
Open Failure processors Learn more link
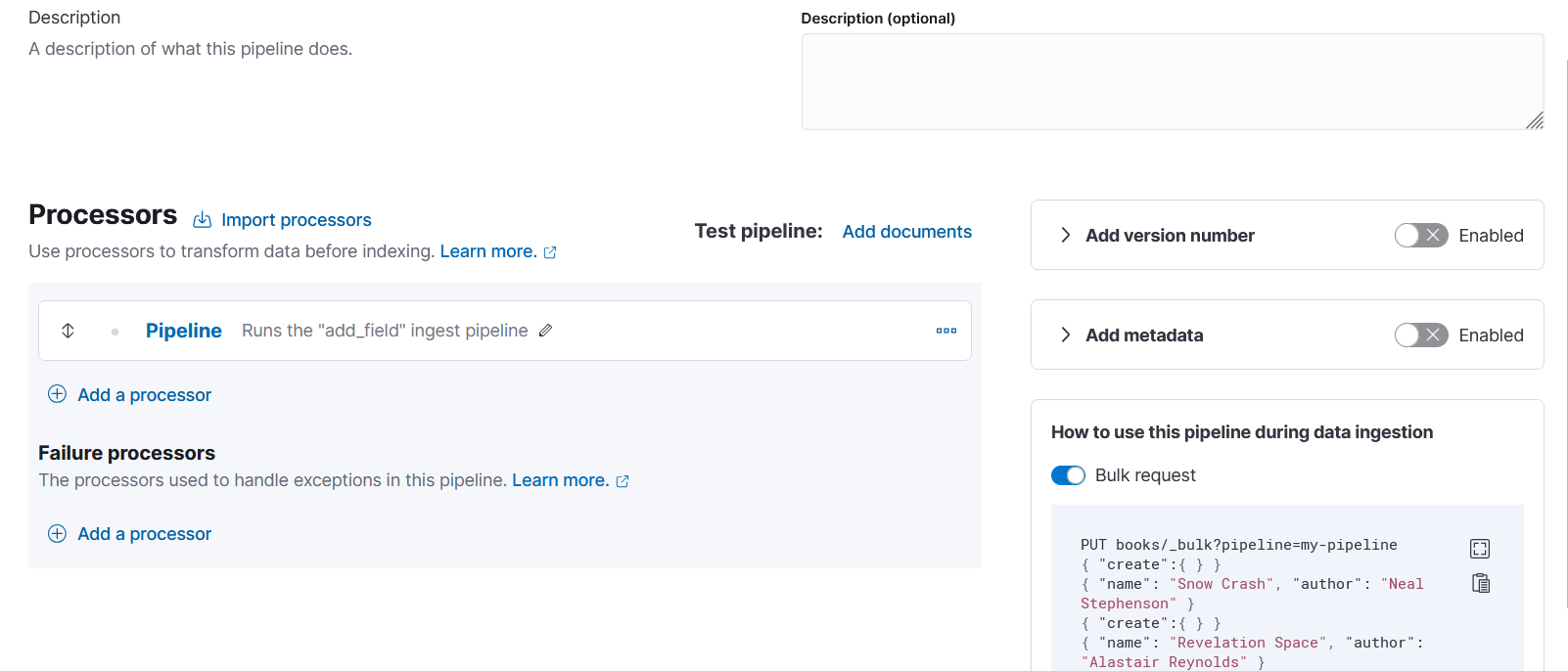[x=560, y=480]
